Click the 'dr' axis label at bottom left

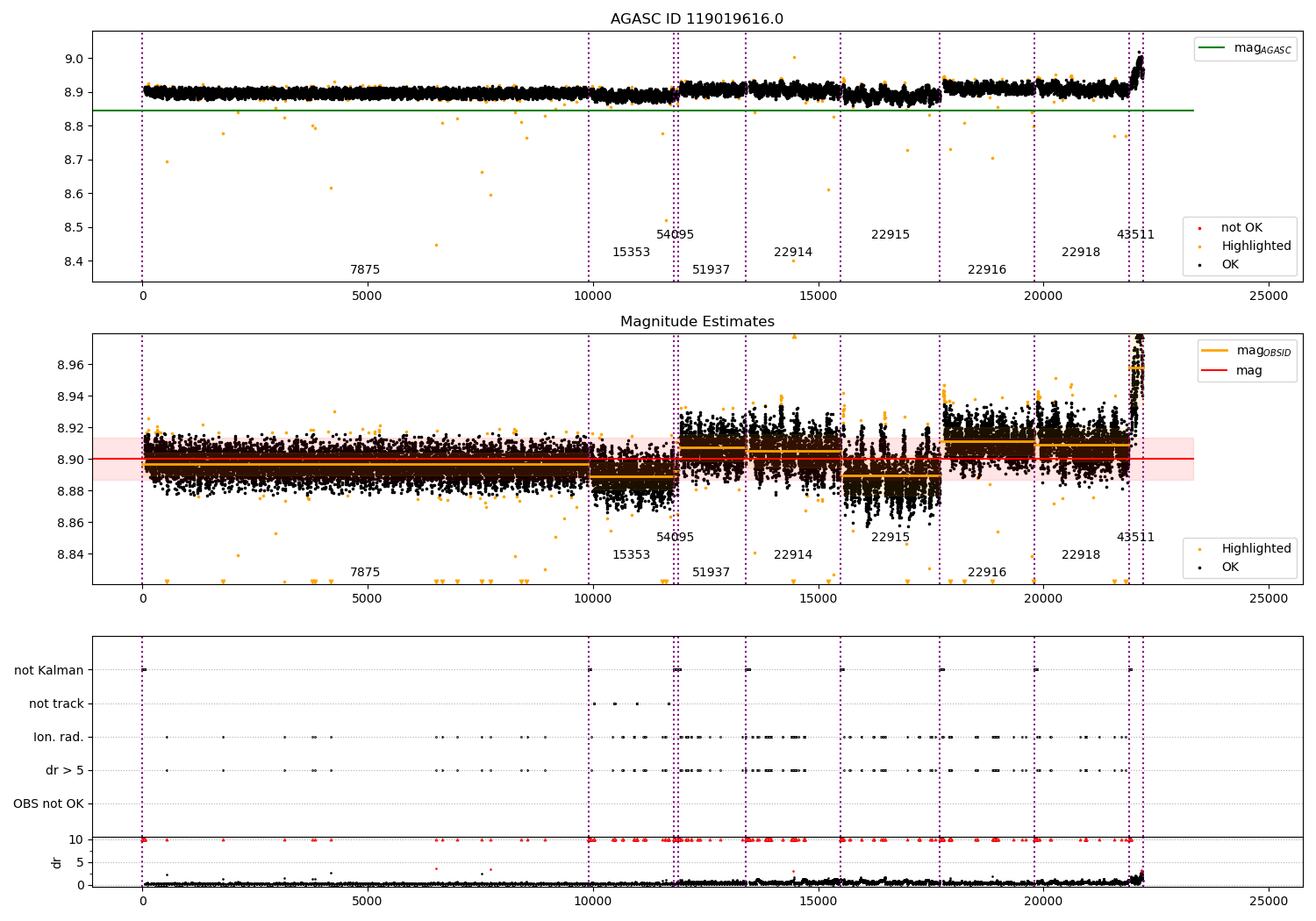pyautogui.click(x=57, y=862)
